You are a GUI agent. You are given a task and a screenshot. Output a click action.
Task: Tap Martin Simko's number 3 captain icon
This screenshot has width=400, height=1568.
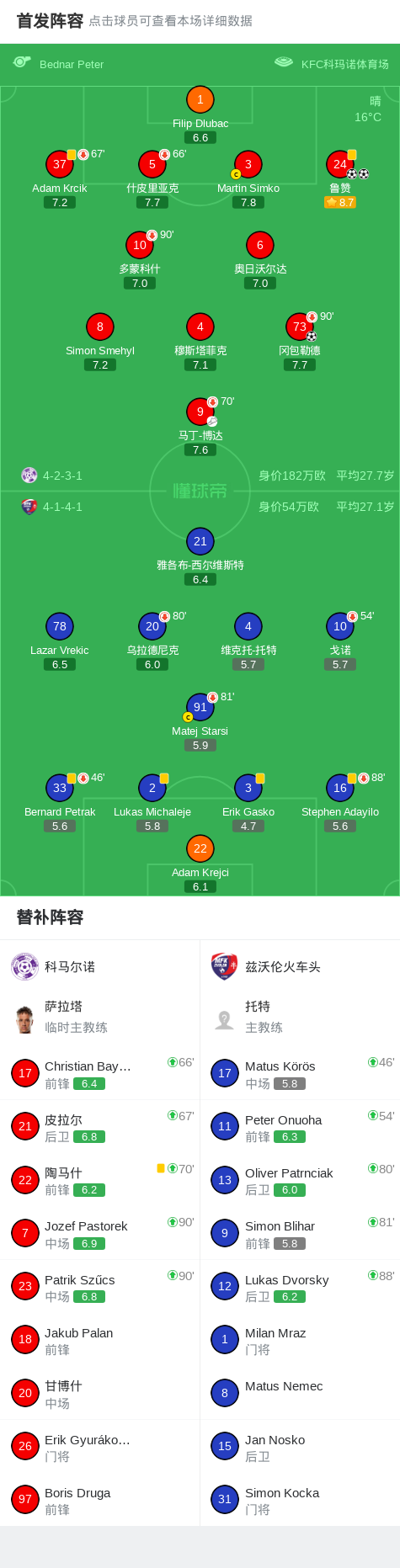pyautogui.click(x=248, y=164)
